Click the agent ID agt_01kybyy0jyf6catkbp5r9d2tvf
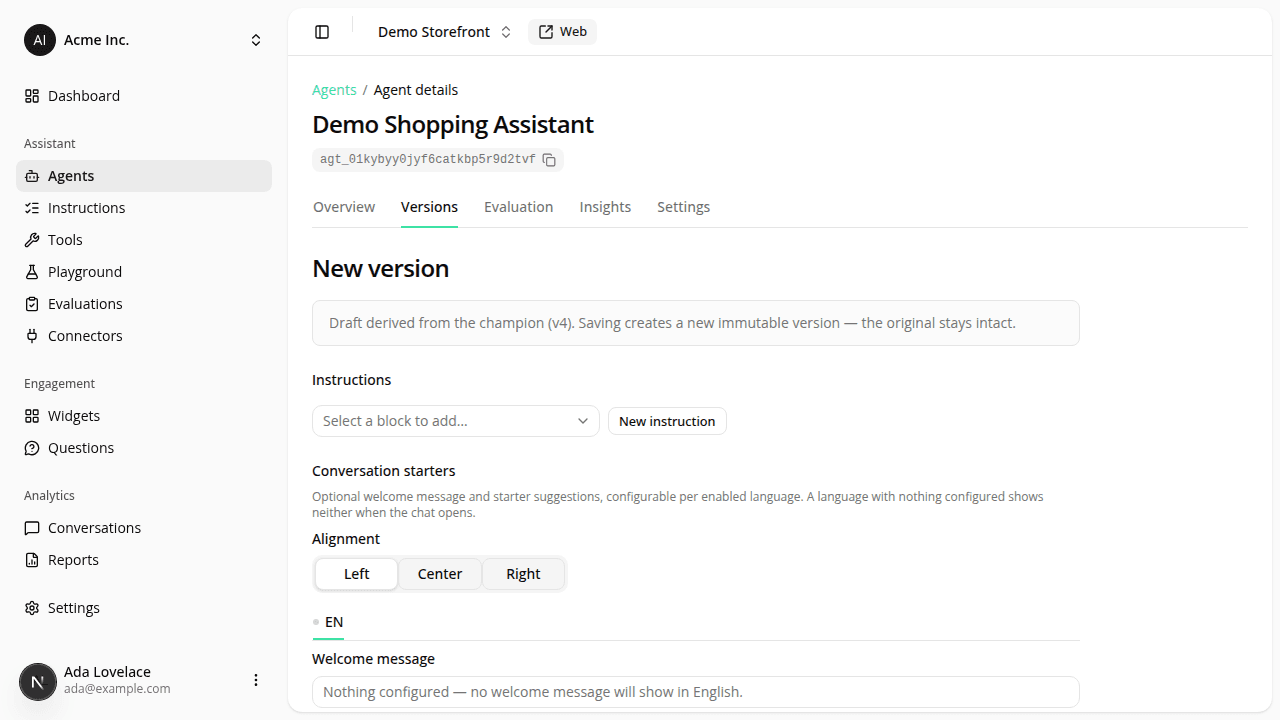Image resolution: width=1280 pixels, height=720 pixels. (428, 159)
